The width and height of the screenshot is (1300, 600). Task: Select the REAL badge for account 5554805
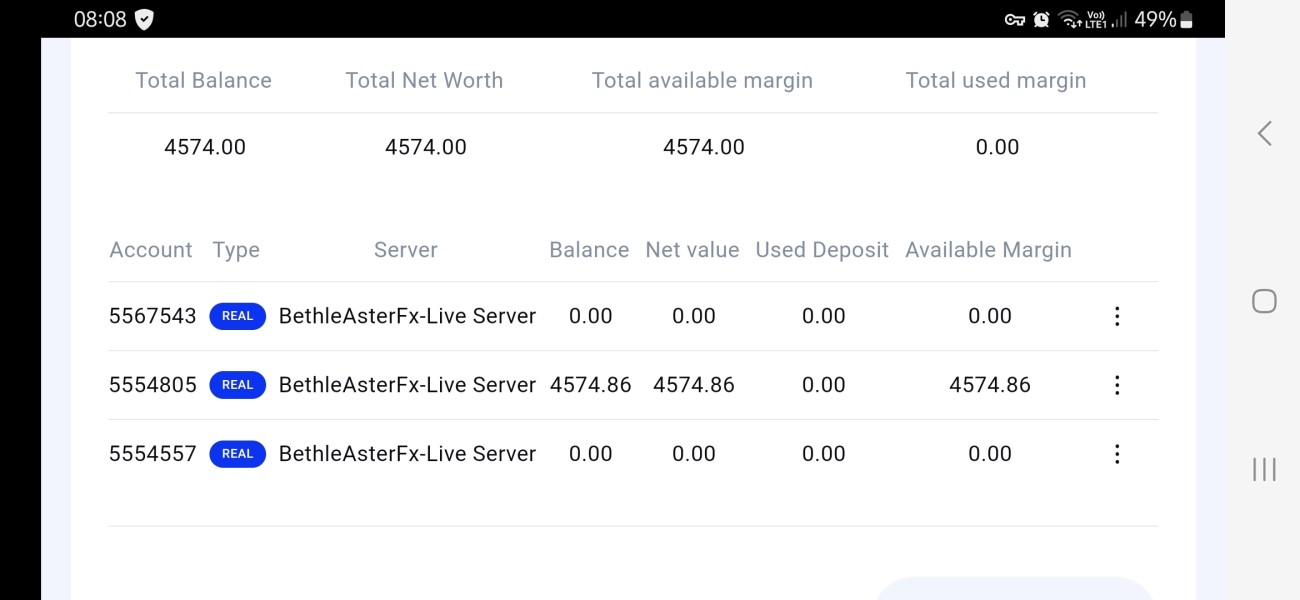(237, 385)
